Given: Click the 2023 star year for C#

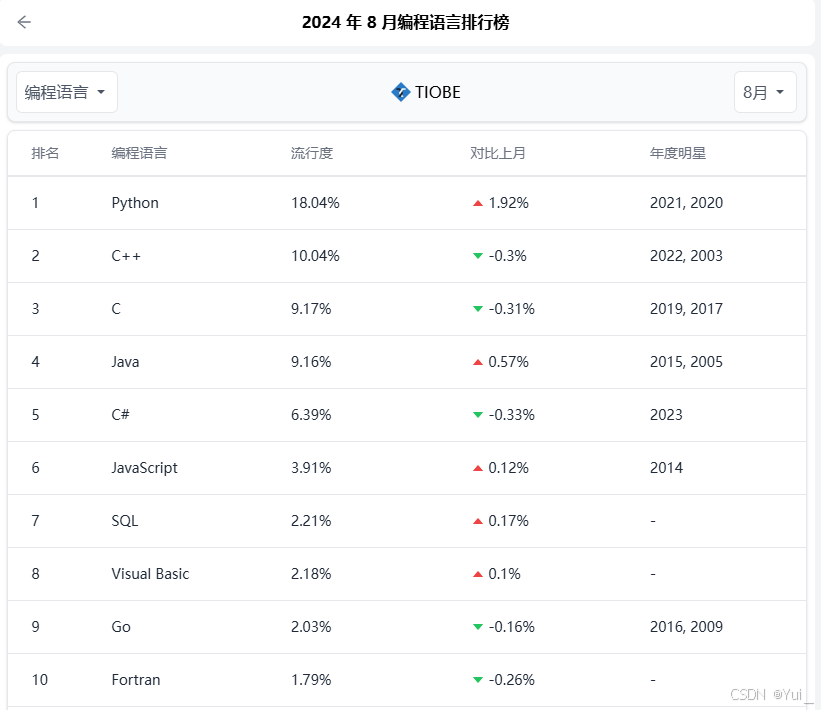Looking at the screenshot, I should tap(666, 415).
